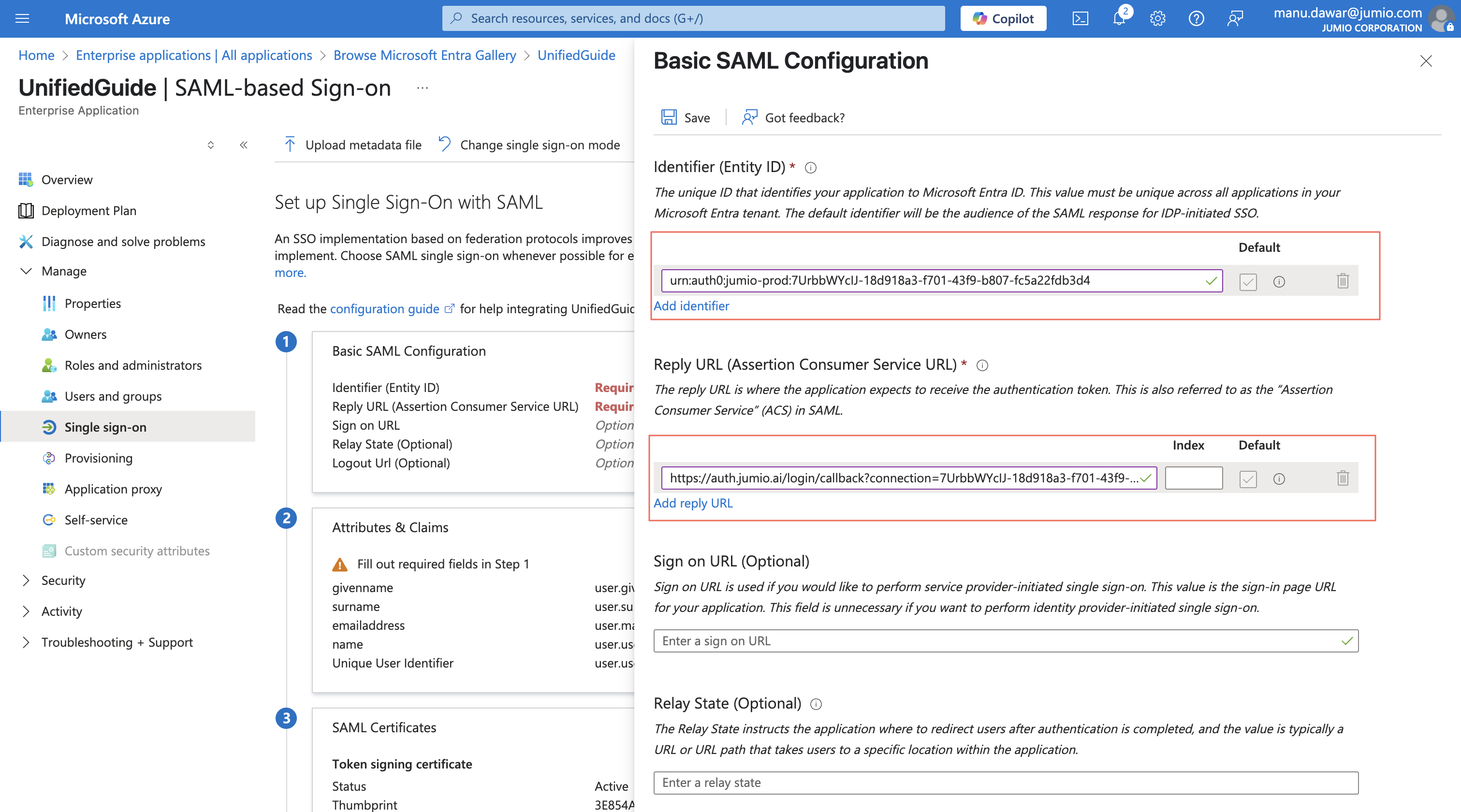
Task: Open the portal hamburger menu
Action: pyautogui.click(x=22, y=19)
